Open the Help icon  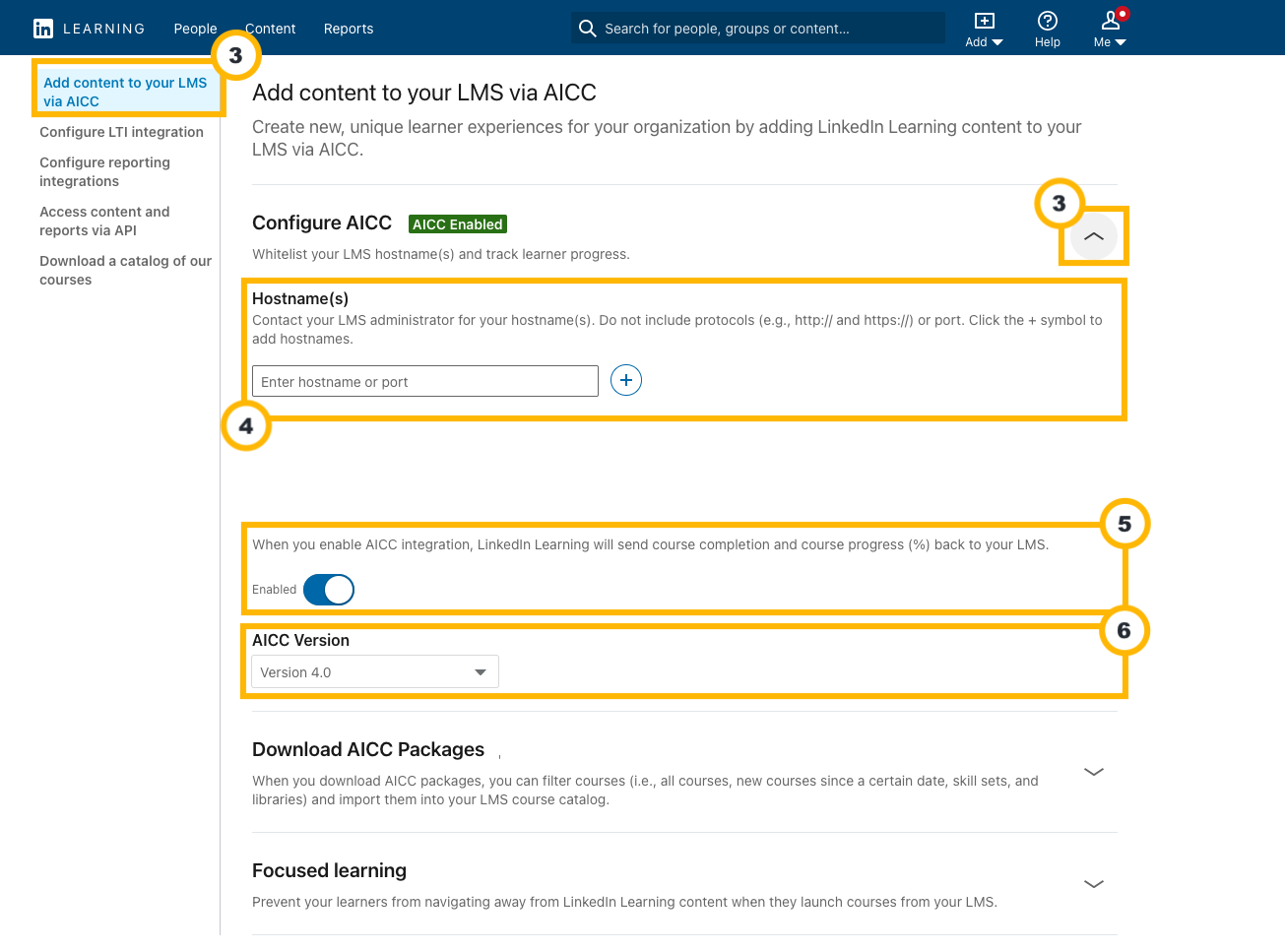(x=1048, y=30)
